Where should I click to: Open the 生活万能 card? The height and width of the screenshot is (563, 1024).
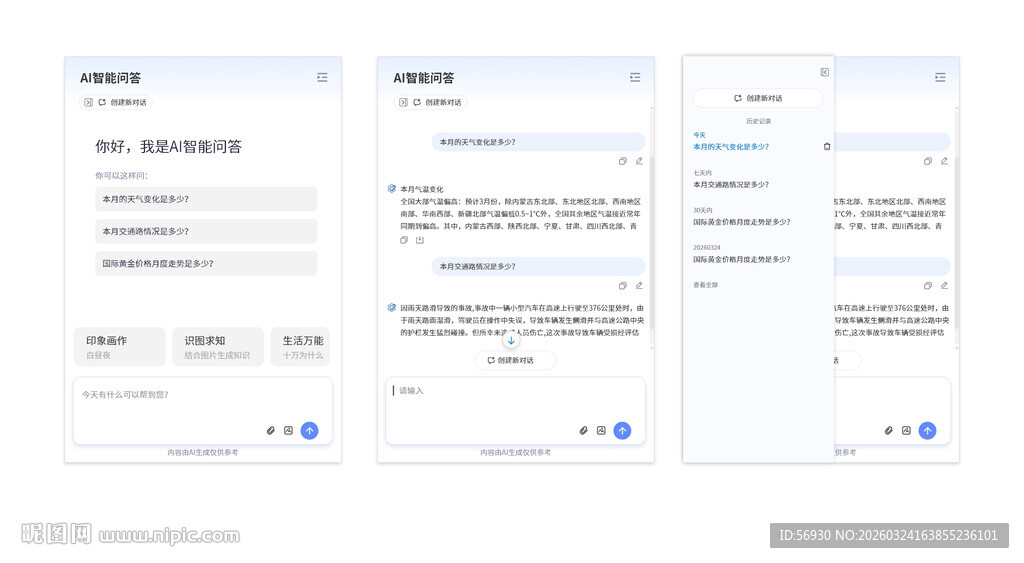(x=300, y=347)
